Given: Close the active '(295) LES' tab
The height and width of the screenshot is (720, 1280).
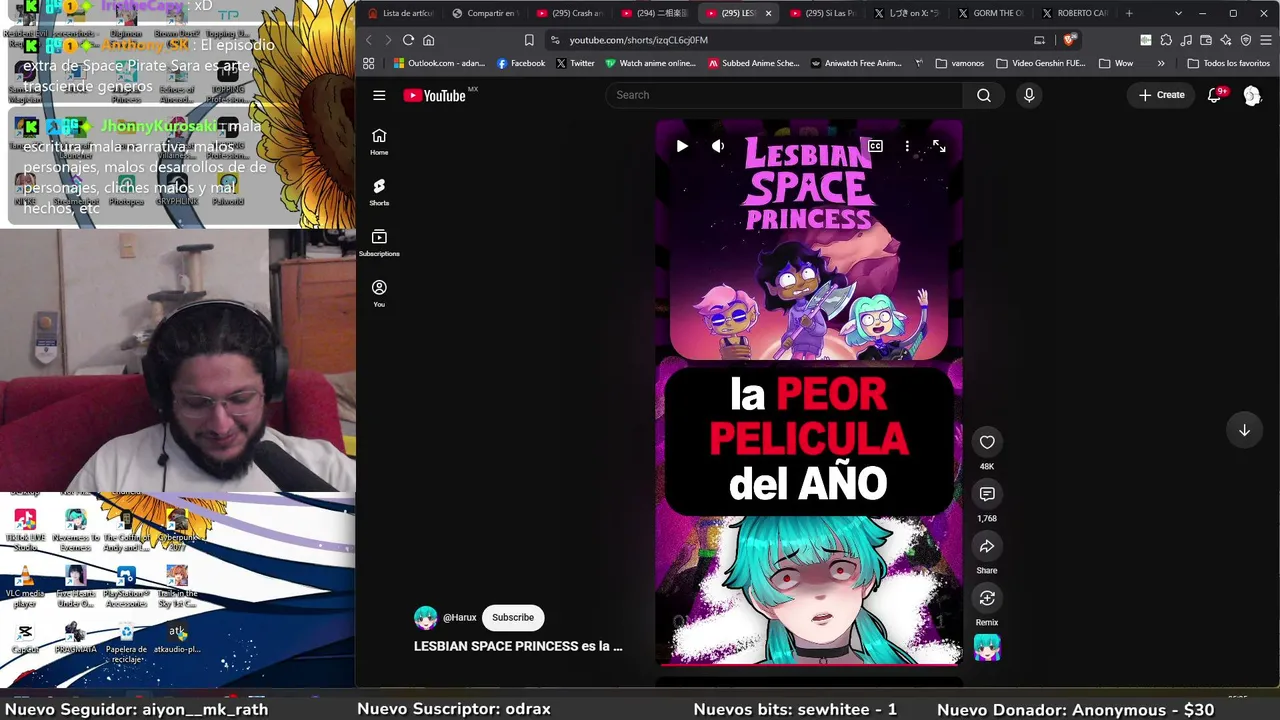Looking at the screenshot, I should (x=768, y=13).
